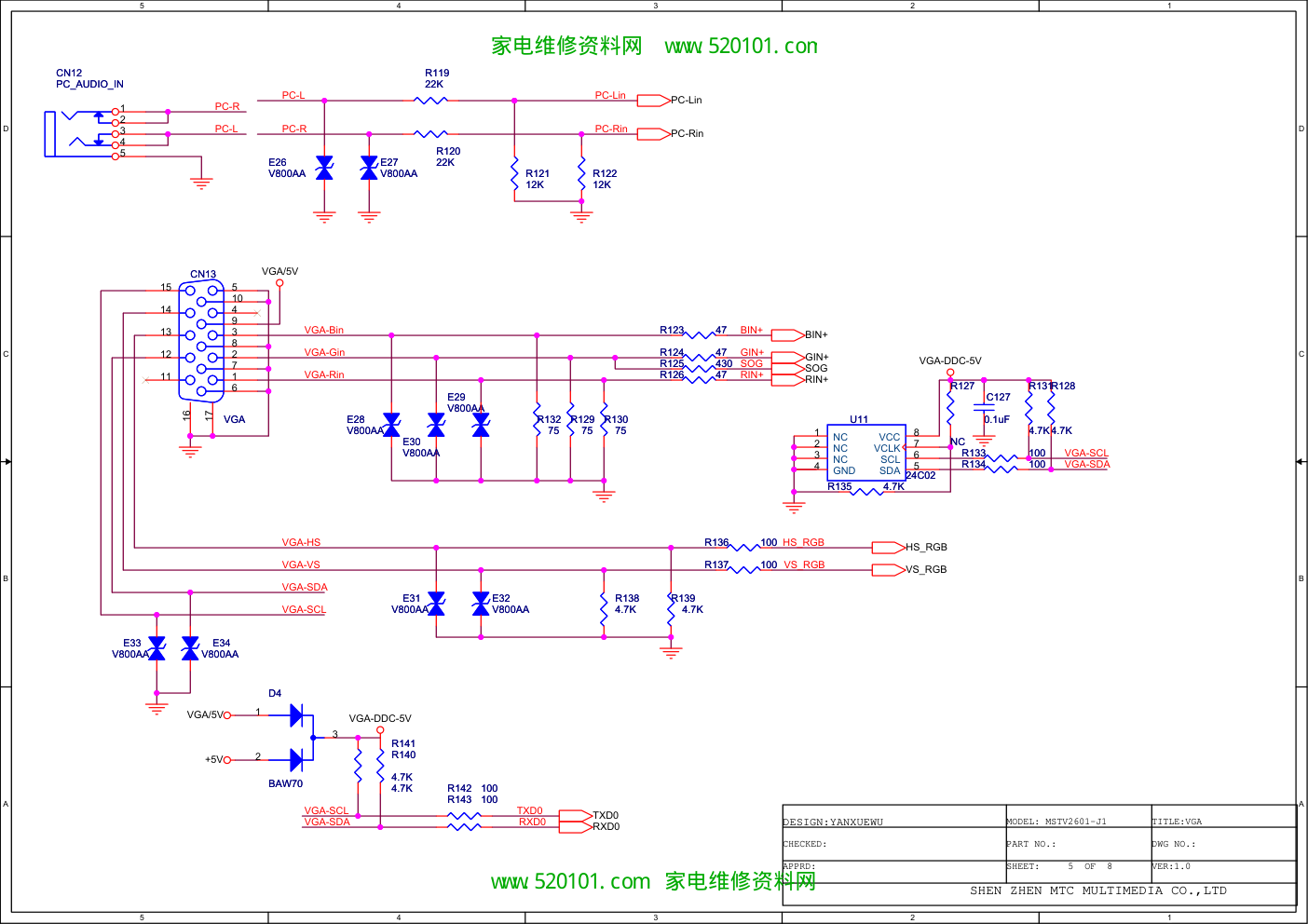Click the PC-Lin output port symbol
Viewport: 1308px width, 924px height.
[x=653, y=100]
